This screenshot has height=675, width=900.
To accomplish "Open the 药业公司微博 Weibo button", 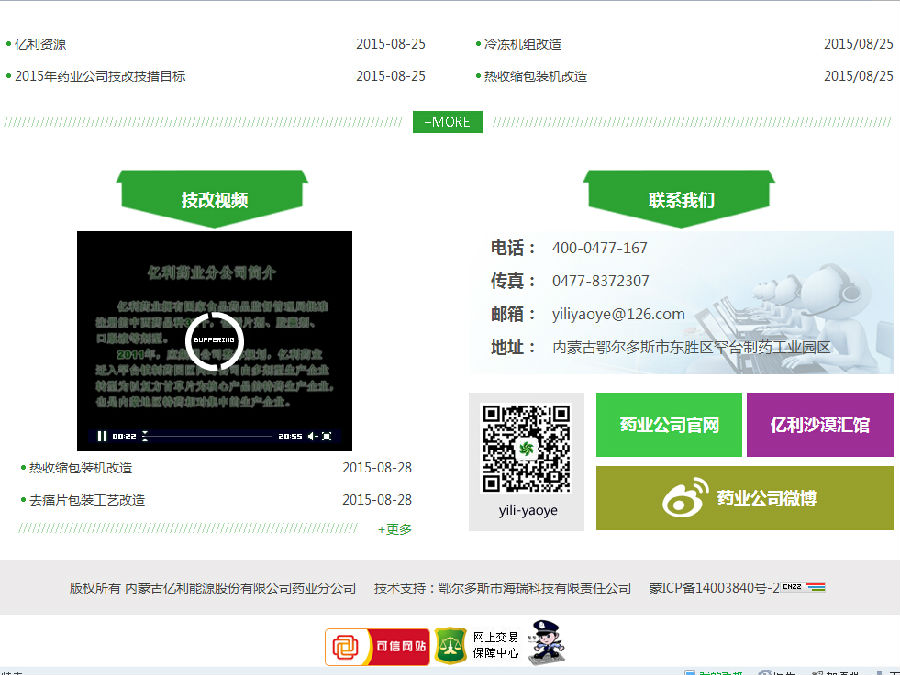I will click(x=744, y=498).
